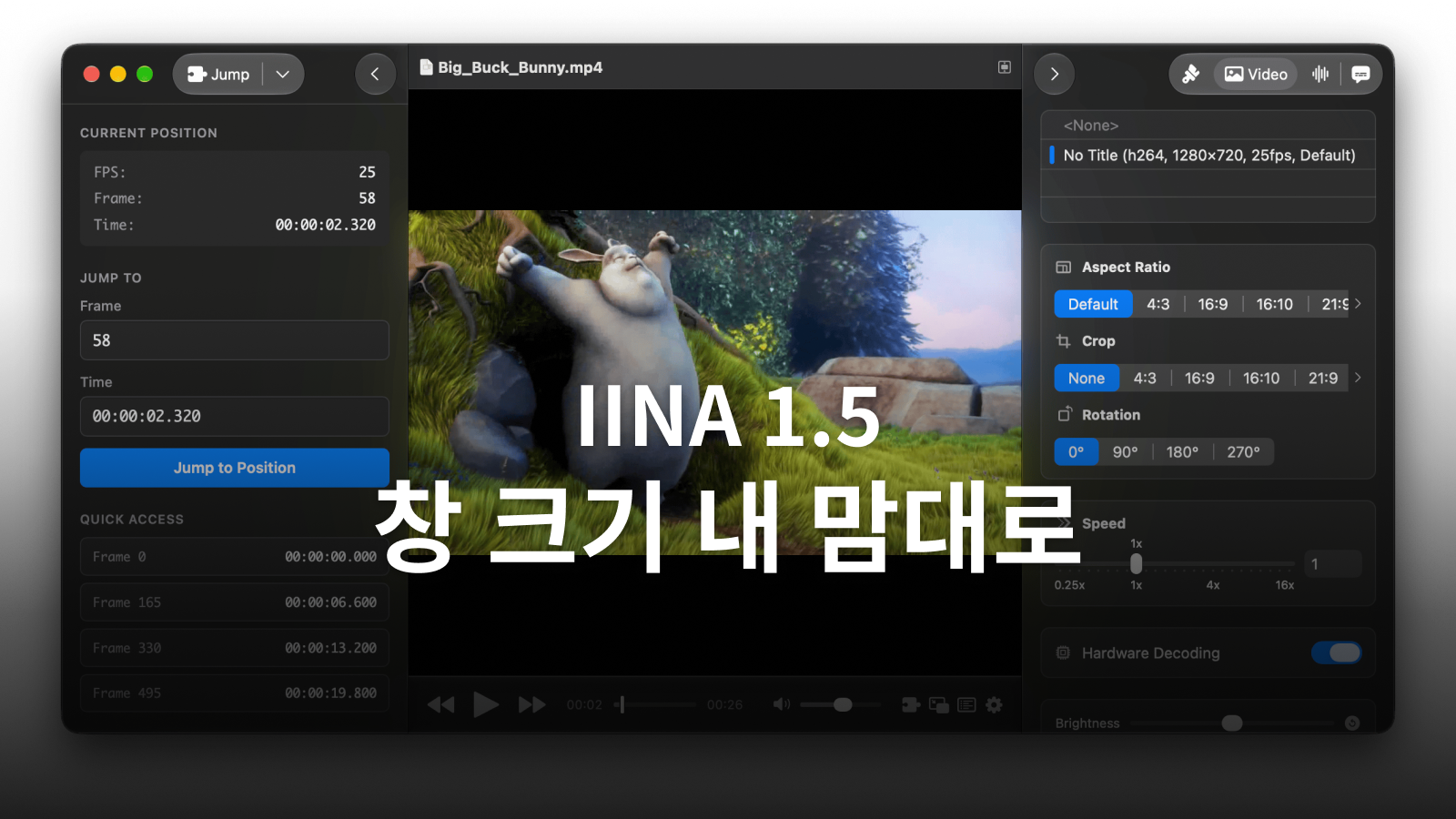Select quick access Frame 0 entry

click(235, 557)
